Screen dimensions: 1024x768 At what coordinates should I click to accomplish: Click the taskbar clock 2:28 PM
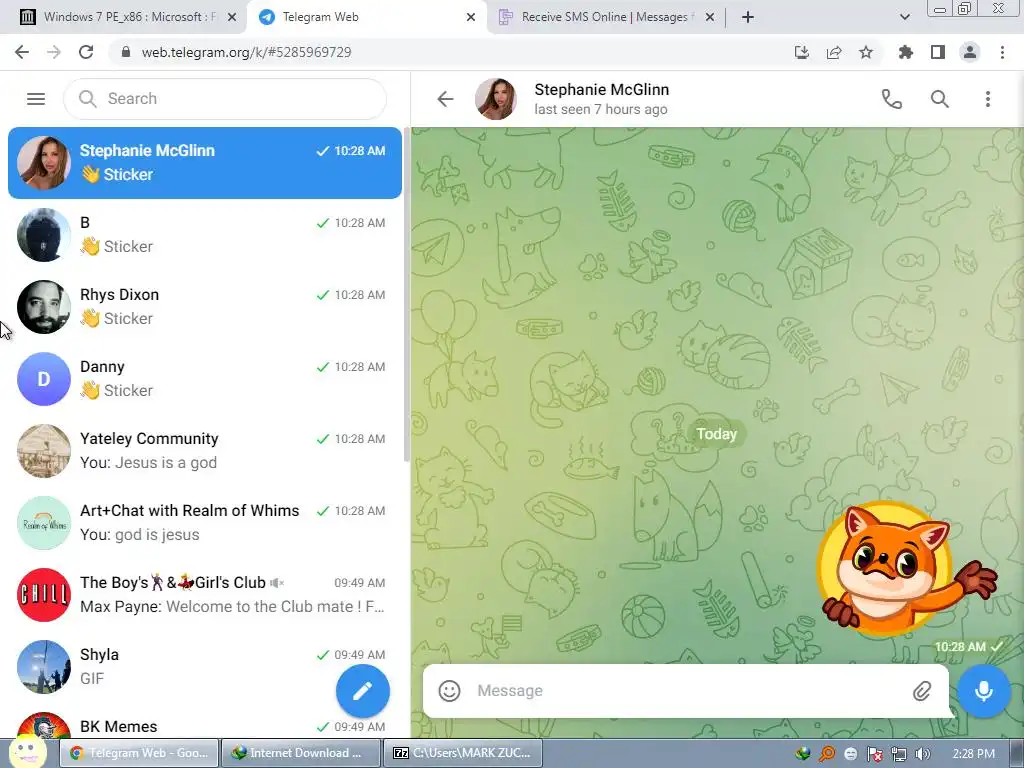pos(973,754)
